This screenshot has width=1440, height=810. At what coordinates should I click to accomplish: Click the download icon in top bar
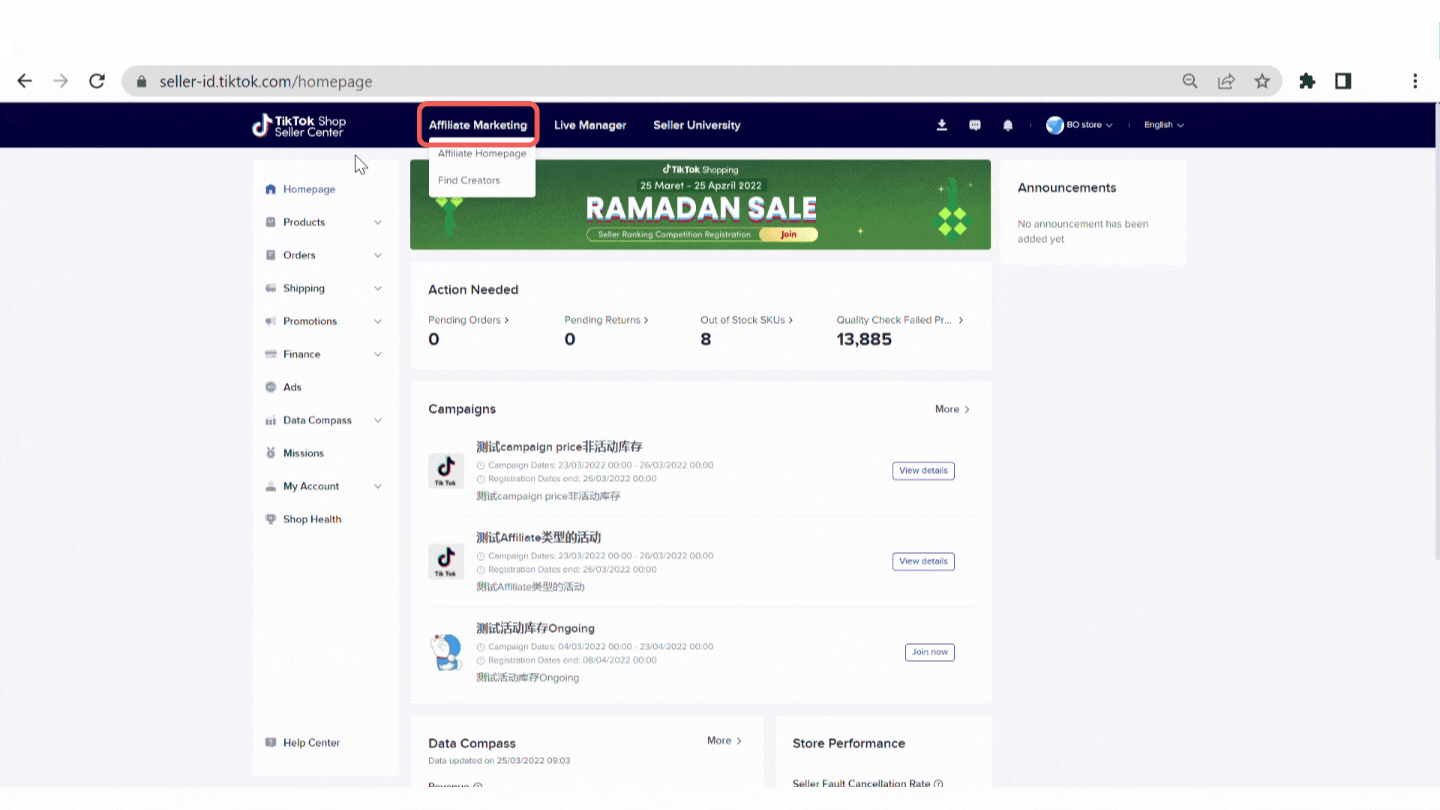[x=941, y=125]
